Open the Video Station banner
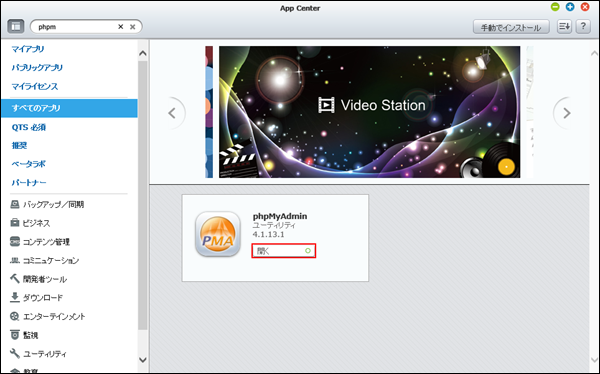Screen dimensions: 600x374 369,112
